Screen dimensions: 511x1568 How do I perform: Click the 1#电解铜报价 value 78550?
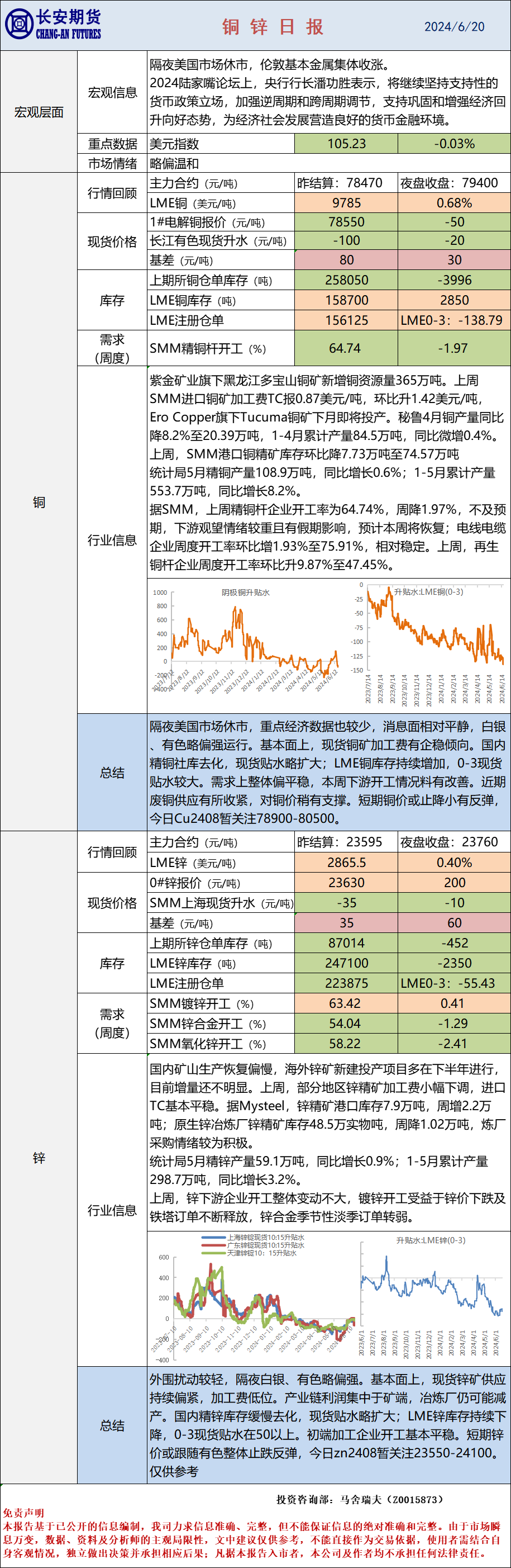point(346,222)
